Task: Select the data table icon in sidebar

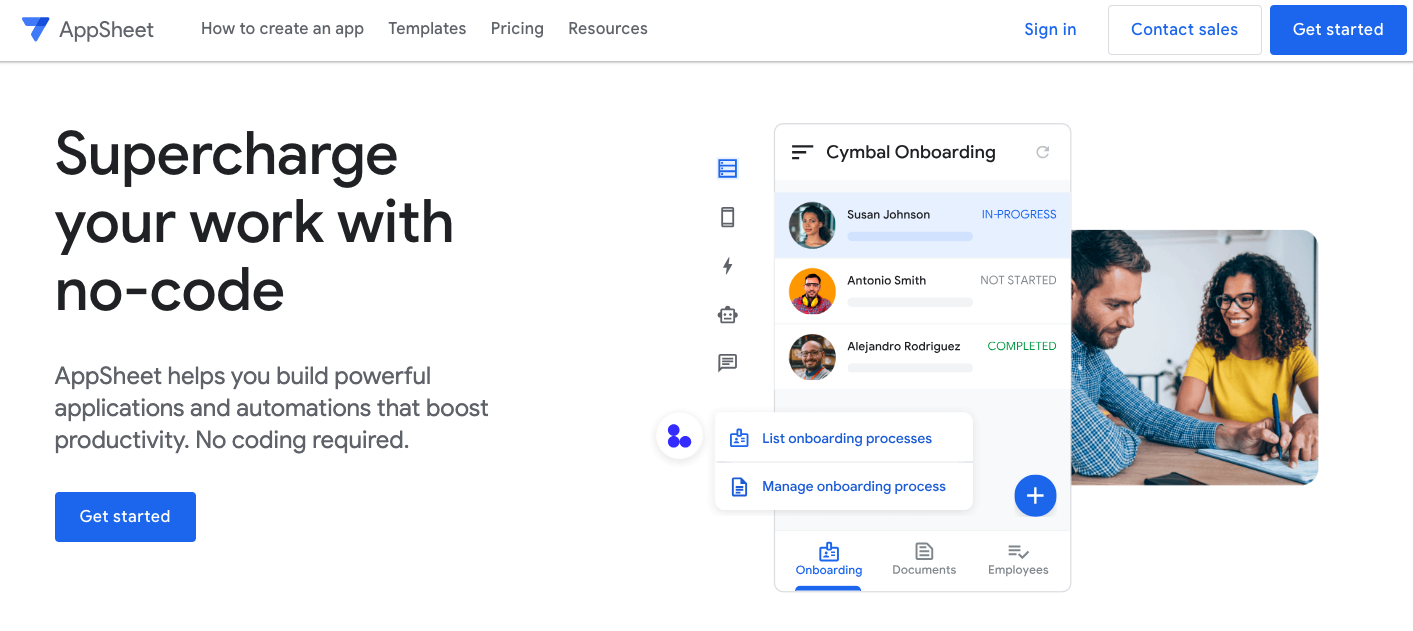Action: [x=728, y=169]
